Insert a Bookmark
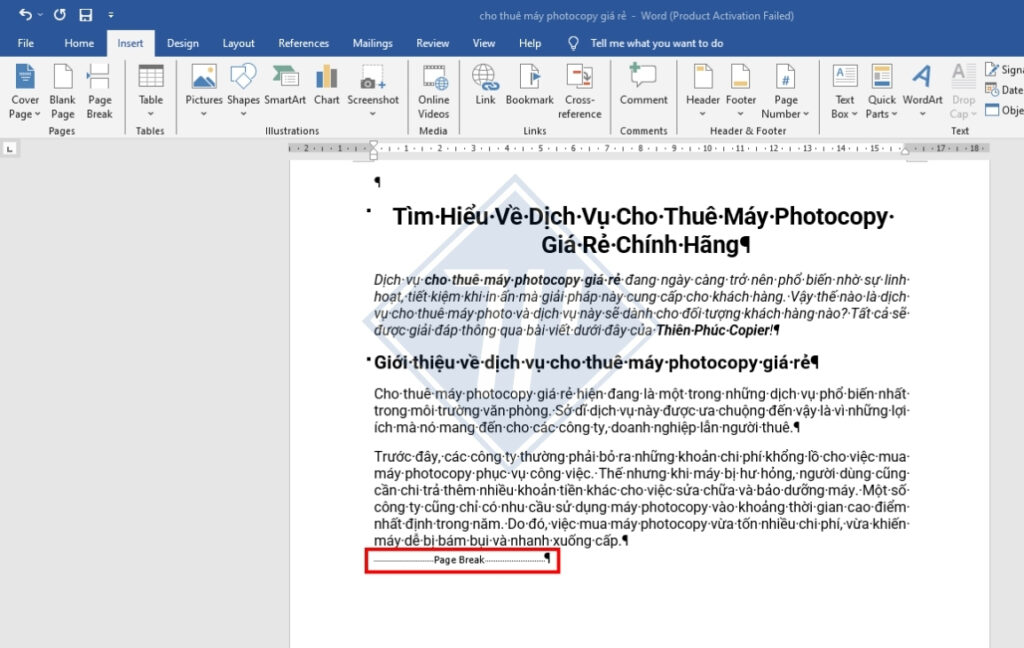1024x648 pixels. (530, 85)
